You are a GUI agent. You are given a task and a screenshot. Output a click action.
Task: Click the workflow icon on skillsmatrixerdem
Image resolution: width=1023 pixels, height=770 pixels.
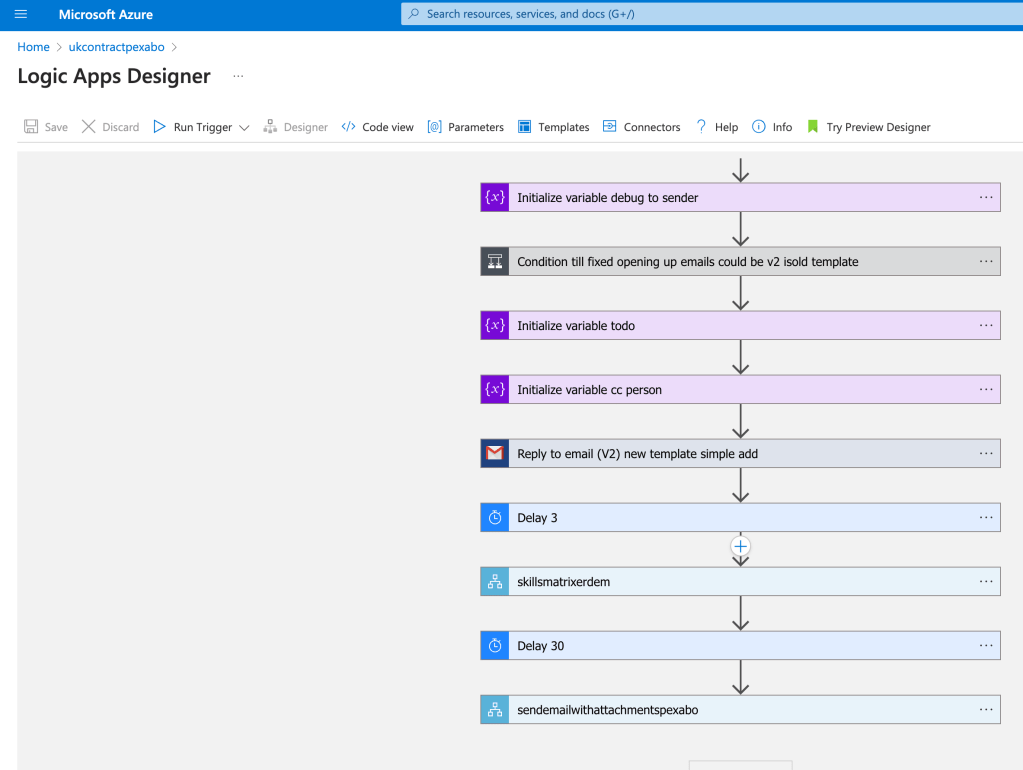495,581
